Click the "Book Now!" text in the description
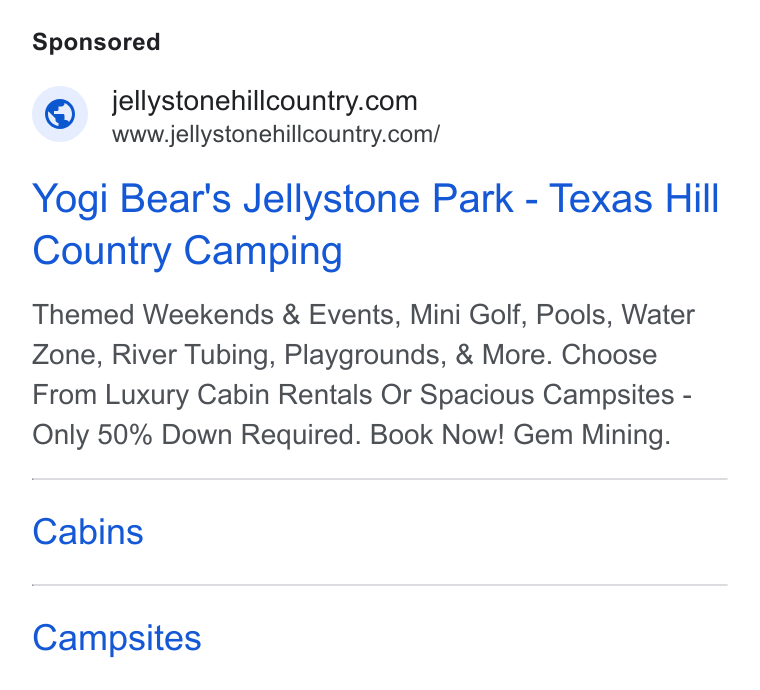760x690 pixels. point(437,434)
